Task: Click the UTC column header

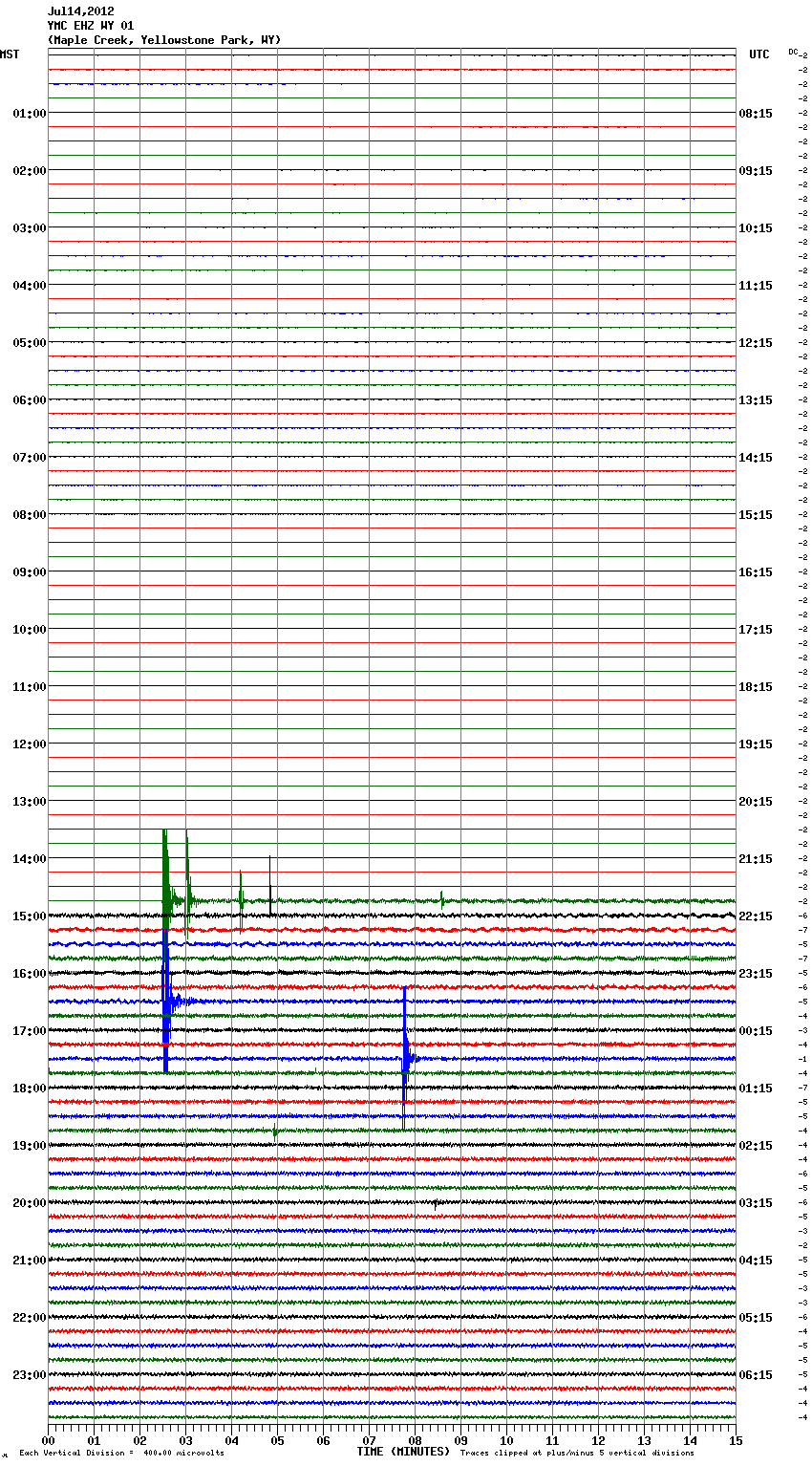Action: [759, 54]
